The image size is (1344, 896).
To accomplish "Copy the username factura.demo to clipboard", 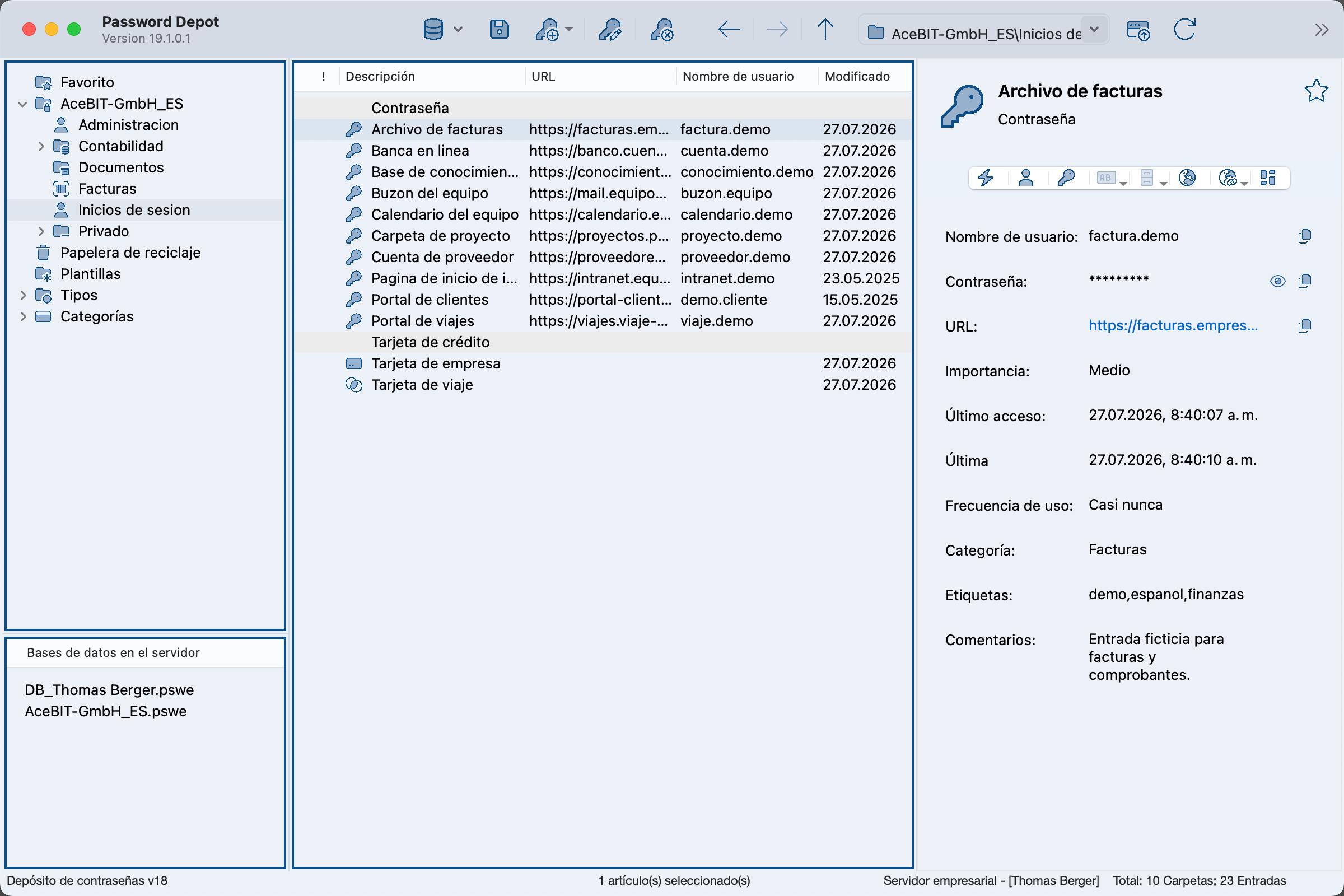I will point(1305,236).
